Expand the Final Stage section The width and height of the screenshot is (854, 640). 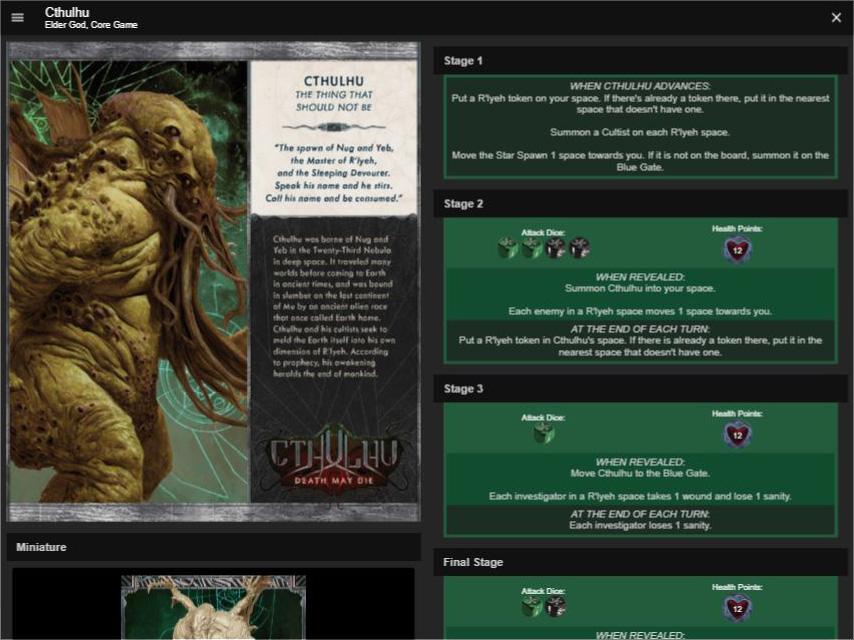pos(640,562)
